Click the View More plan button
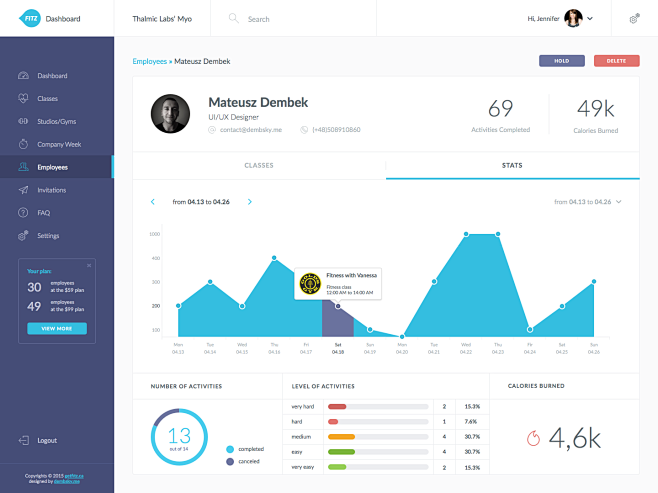 point(57,328)
